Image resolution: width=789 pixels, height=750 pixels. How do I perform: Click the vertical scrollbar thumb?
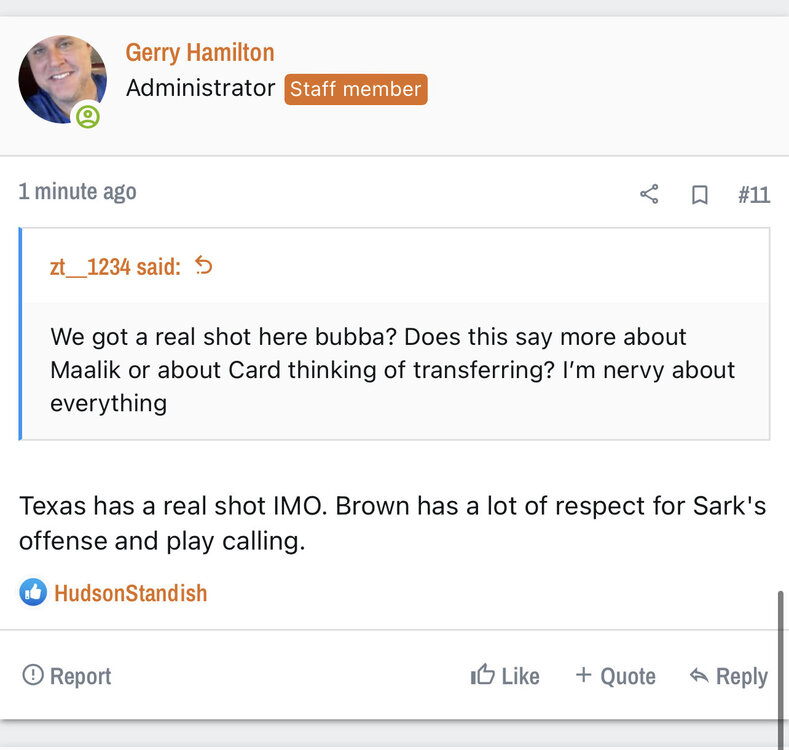780,655
